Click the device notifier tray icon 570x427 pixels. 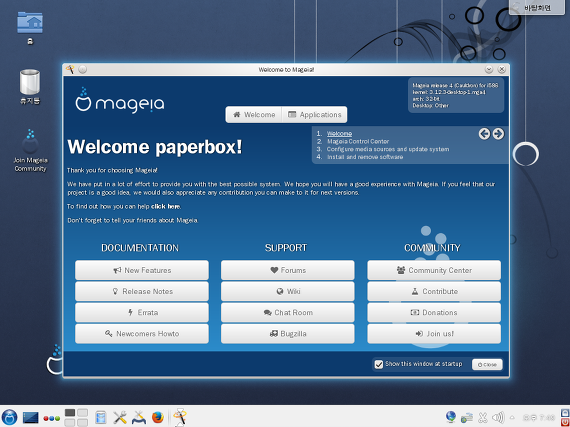point(467,418)
